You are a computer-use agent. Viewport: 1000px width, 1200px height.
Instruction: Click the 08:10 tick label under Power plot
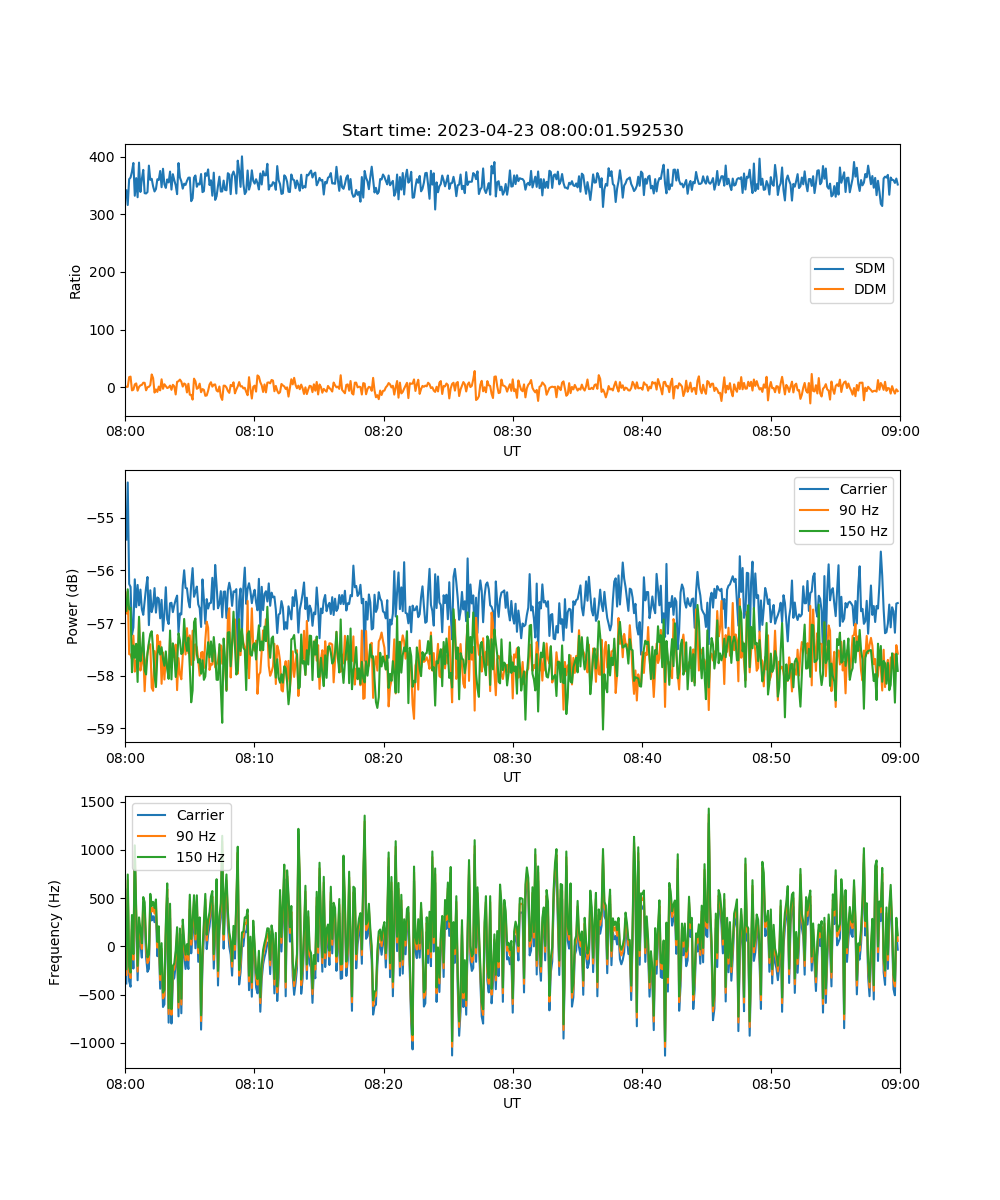[x=254, y=757]
